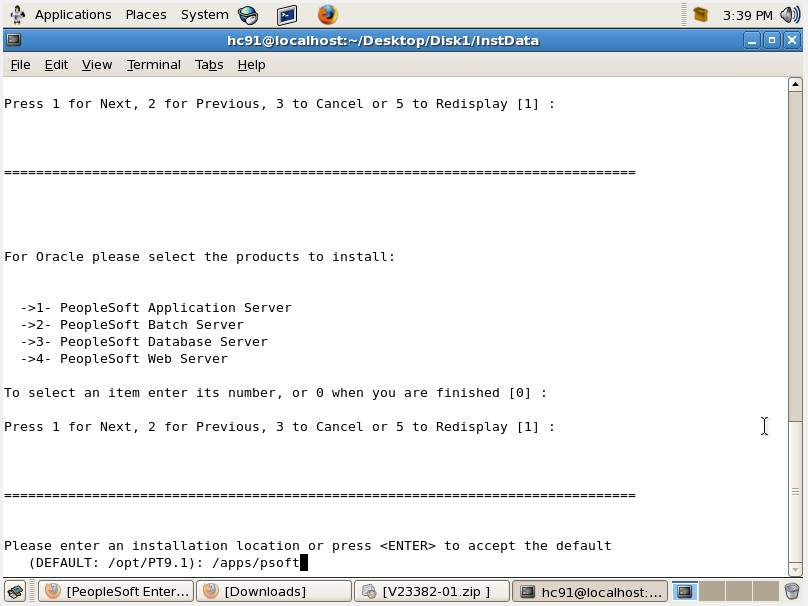The height and width of the screenshot is (606, 808).
Task: Open the System menu
Action: tap(204, 14)
